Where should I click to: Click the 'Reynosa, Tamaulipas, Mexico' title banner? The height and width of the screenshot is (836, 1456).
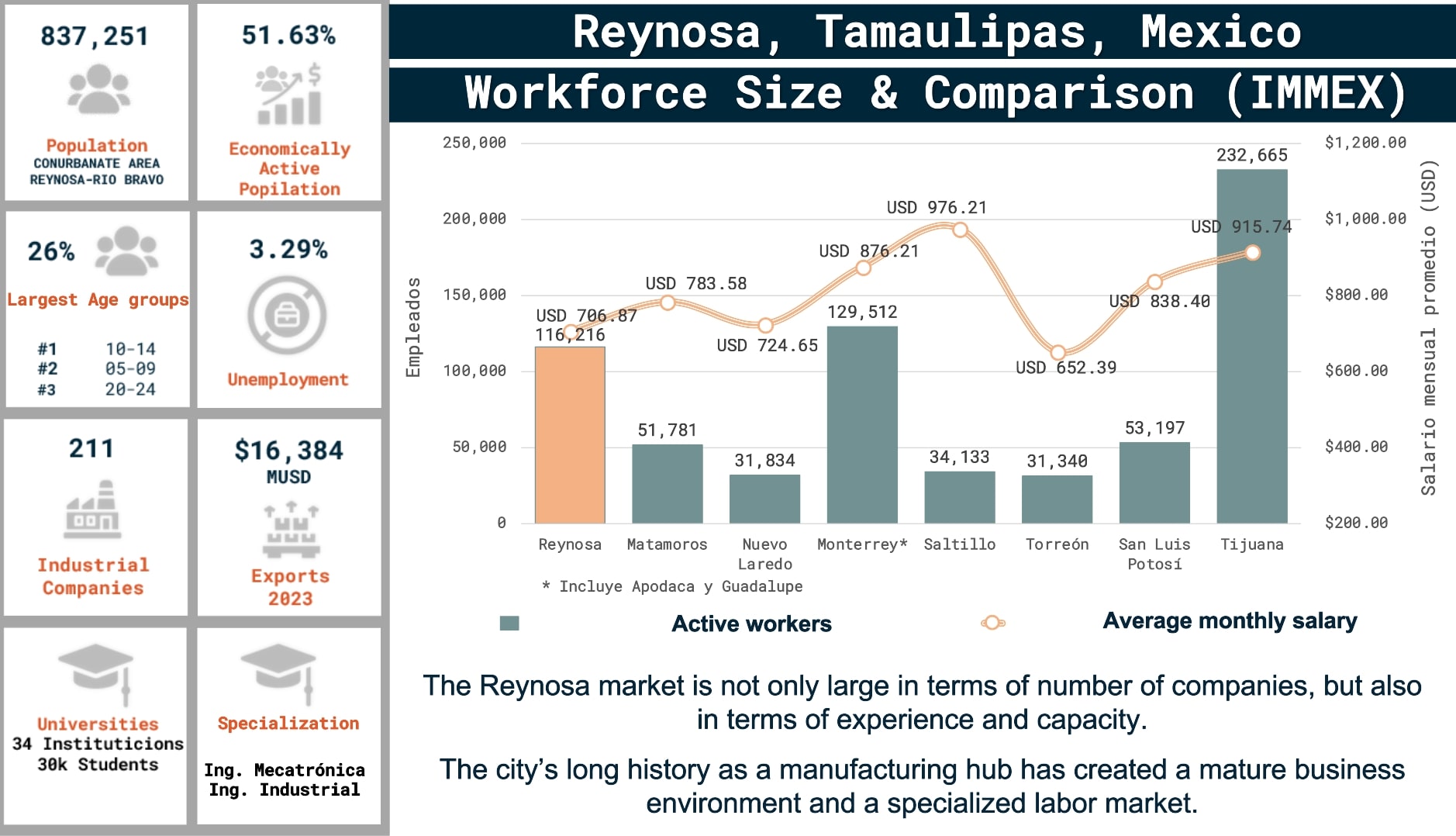point(923,32)
